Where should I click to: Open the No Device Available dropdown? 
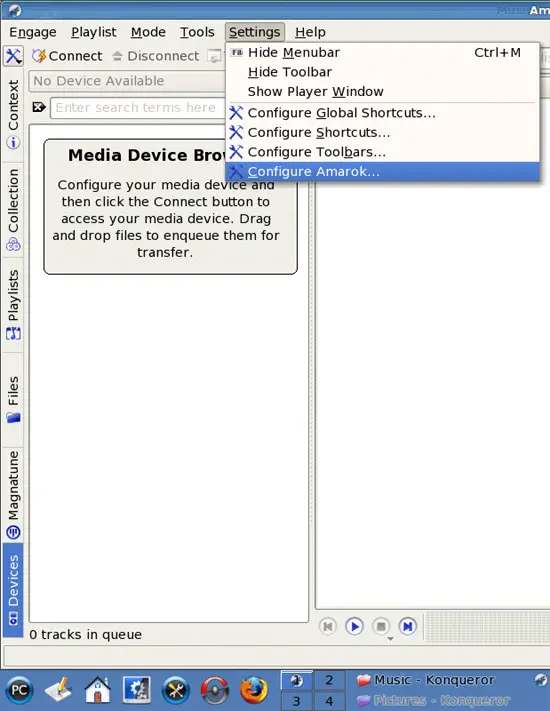coord(127,81)
